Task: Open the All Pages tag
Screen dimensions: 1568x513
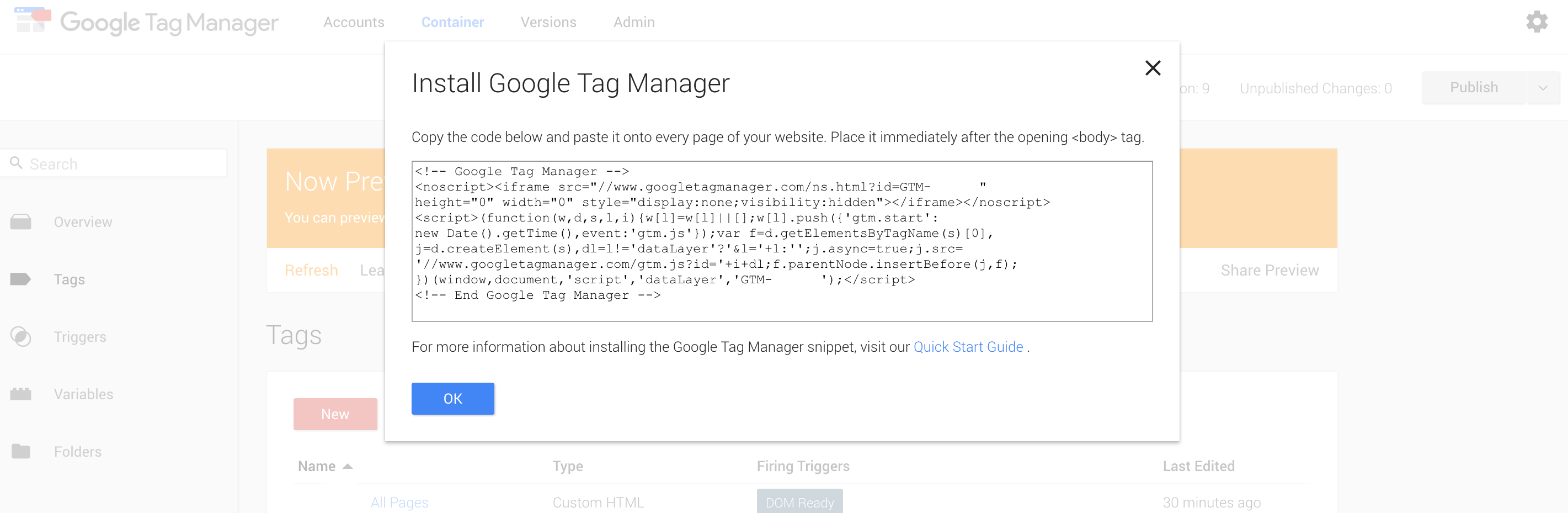Action: [x=399, y=503]
